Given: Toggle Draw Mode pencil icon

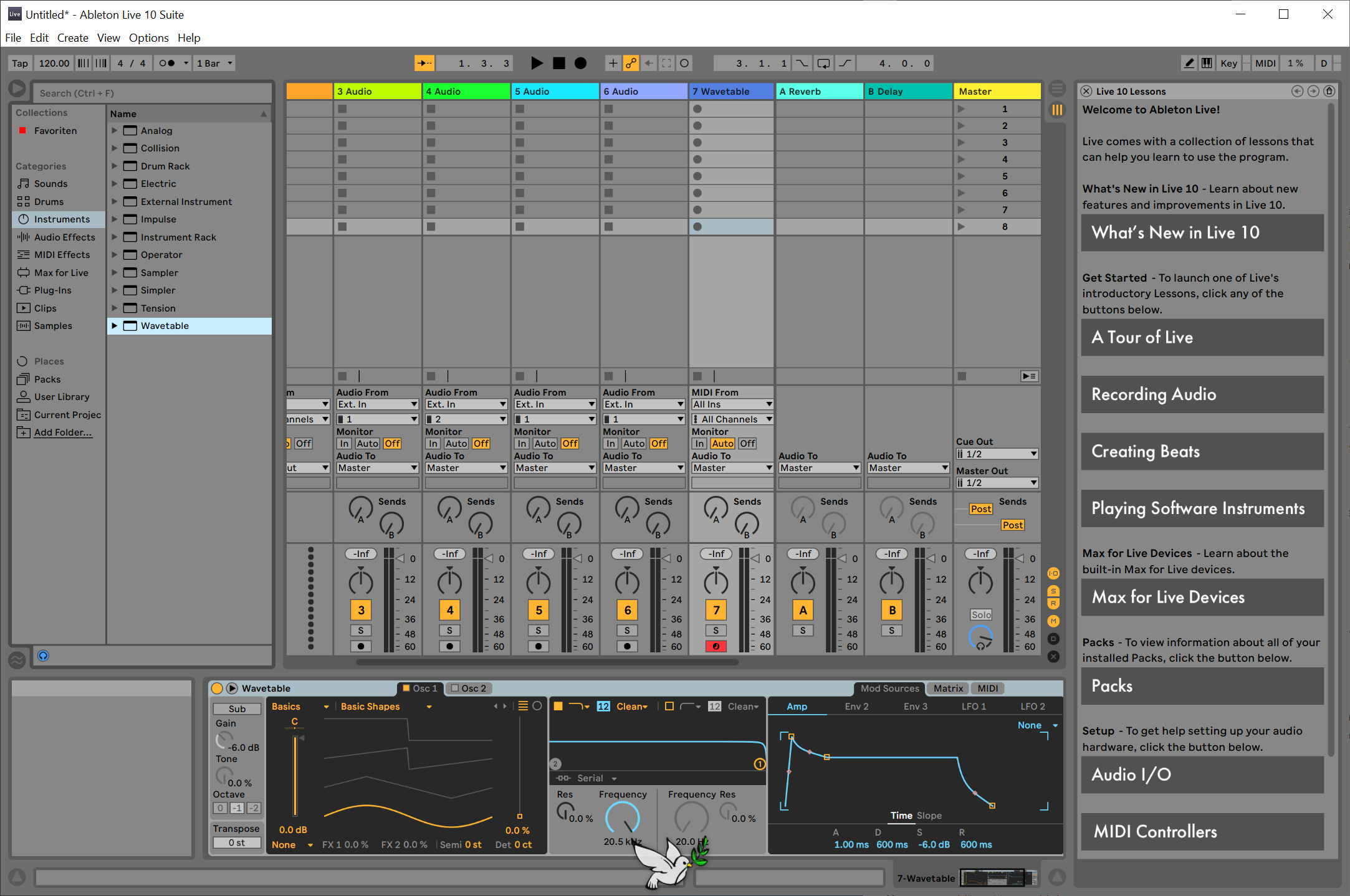Looking at the screenshot, I should click(1189, 64).
